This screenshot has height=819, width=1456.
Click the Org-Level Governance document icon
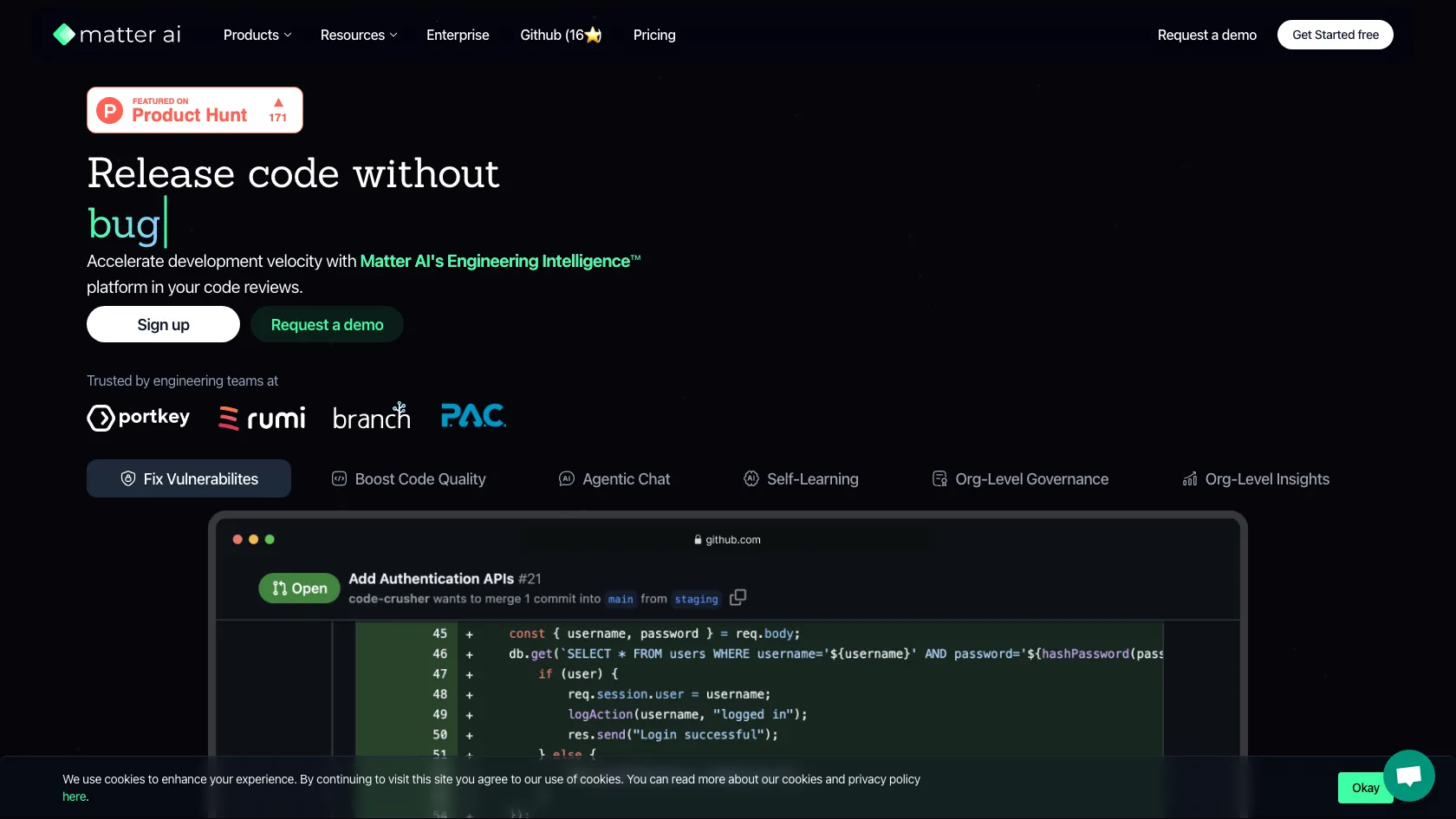point(939,478)
